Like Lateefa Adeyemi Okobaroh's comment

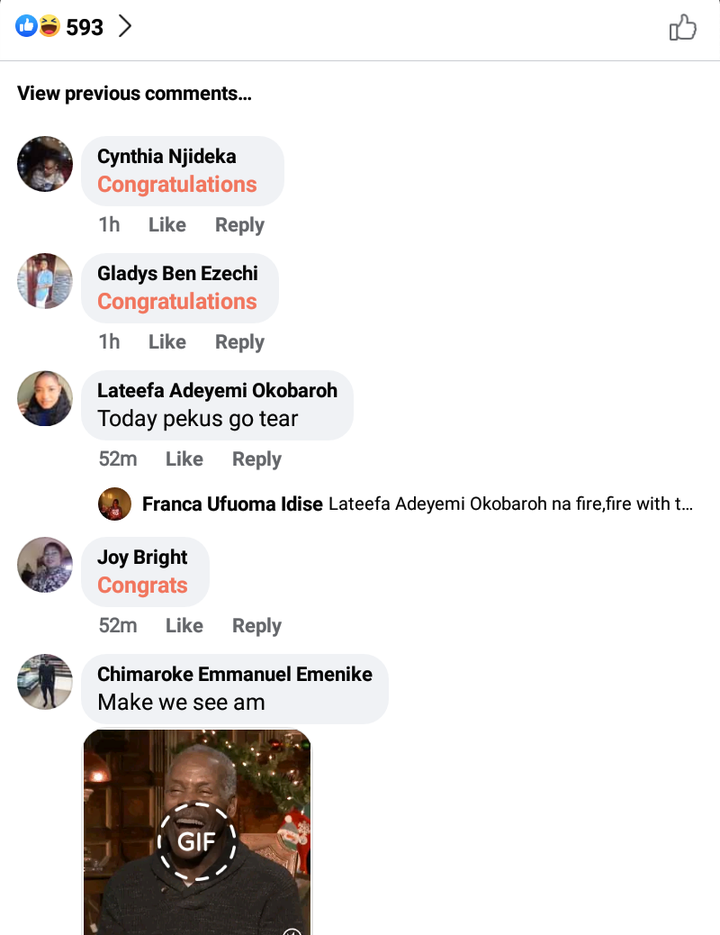coord(184,459)
